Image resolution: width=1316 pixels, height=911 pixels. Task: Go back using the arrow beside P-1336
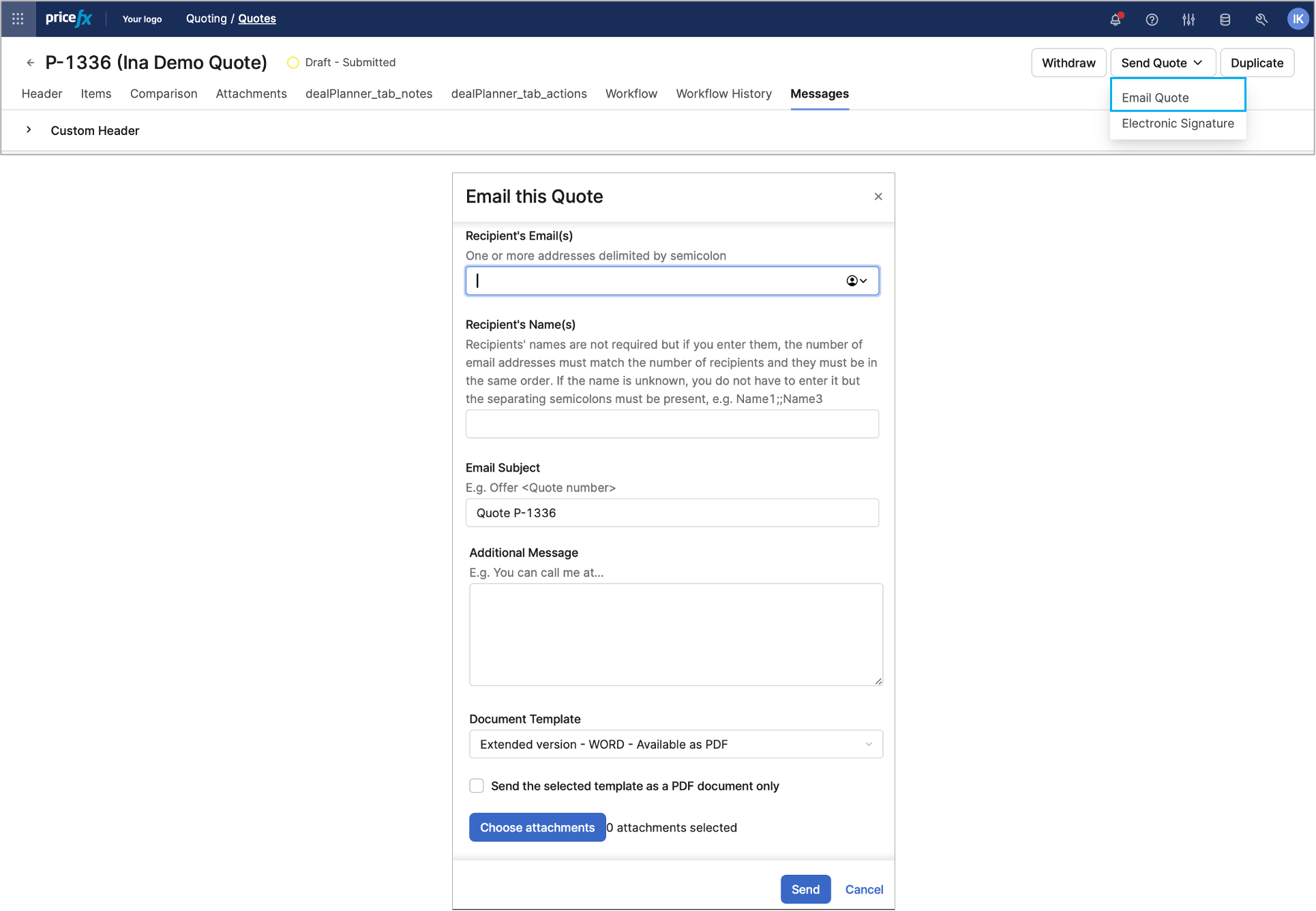(31, 63)
